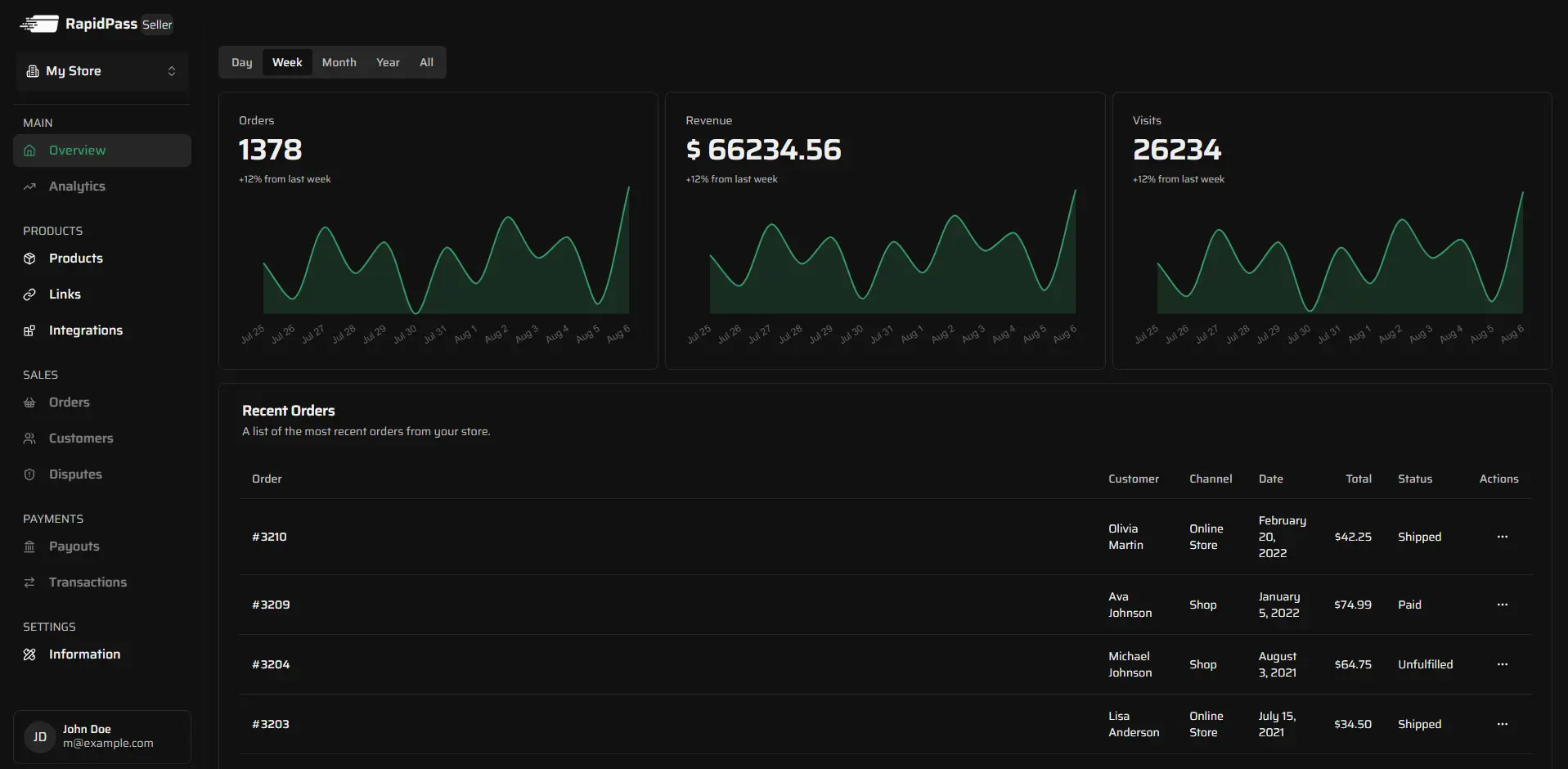Switch to the Month tab
Screen dimensions: 1568x769
pyautogui.click(x=339, y=62)
